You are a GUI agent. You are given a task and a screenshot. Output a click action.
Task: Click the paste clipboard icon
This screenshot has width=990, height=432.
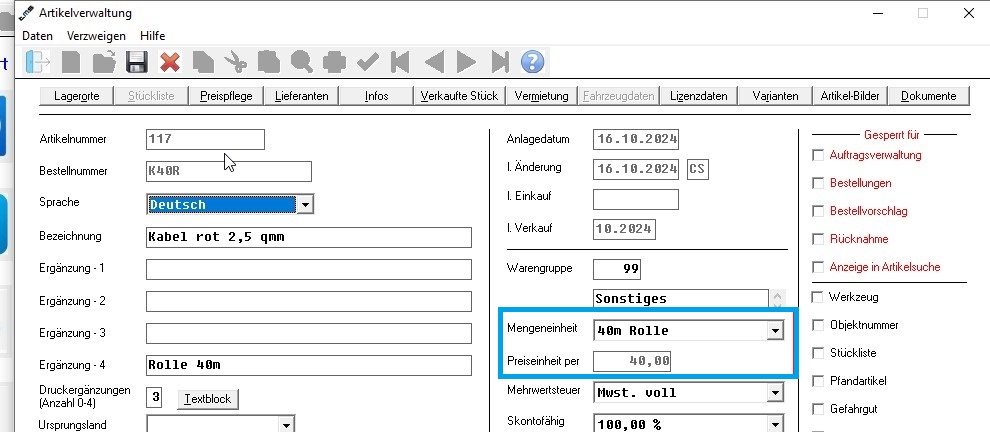coord(269,62)
